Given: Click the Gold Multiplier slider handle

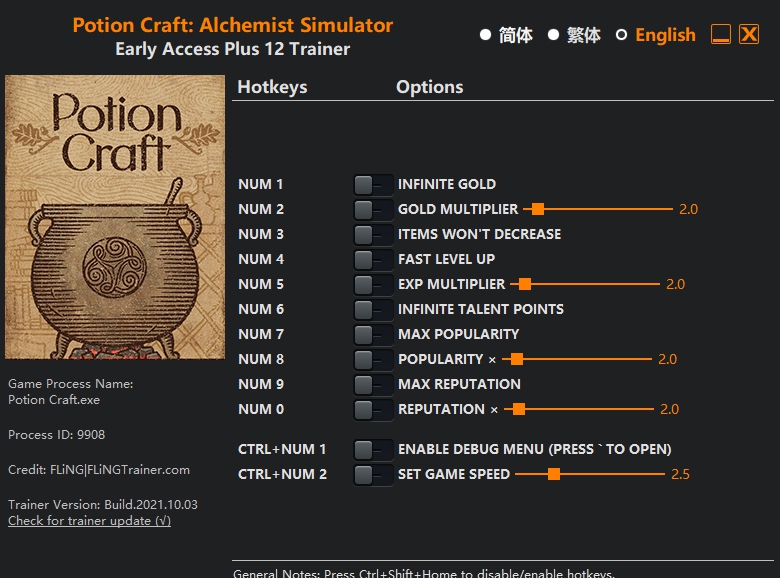Looking at the screenshot, I should click(537, 209).
